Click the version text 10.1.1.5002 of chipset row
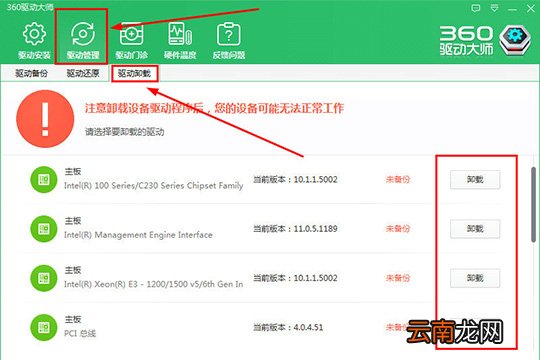 pyautogui.click(x=315, y=179)
